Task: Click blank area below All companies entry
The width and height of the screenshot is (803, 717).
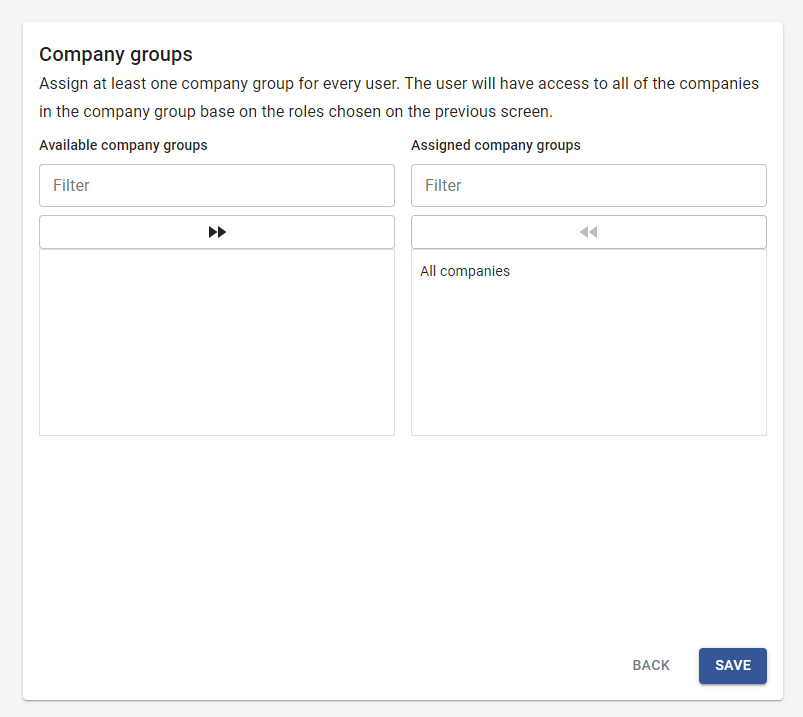Action: (x=588, y=358)
